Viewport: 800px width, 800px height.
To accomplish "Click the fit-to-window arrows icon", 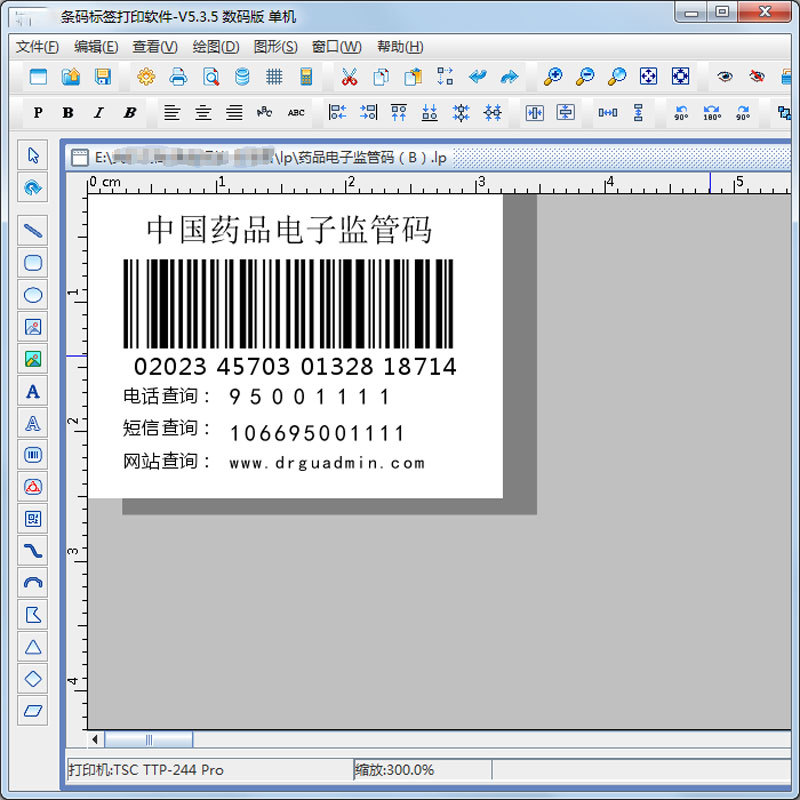I will [x=648, y=77].
